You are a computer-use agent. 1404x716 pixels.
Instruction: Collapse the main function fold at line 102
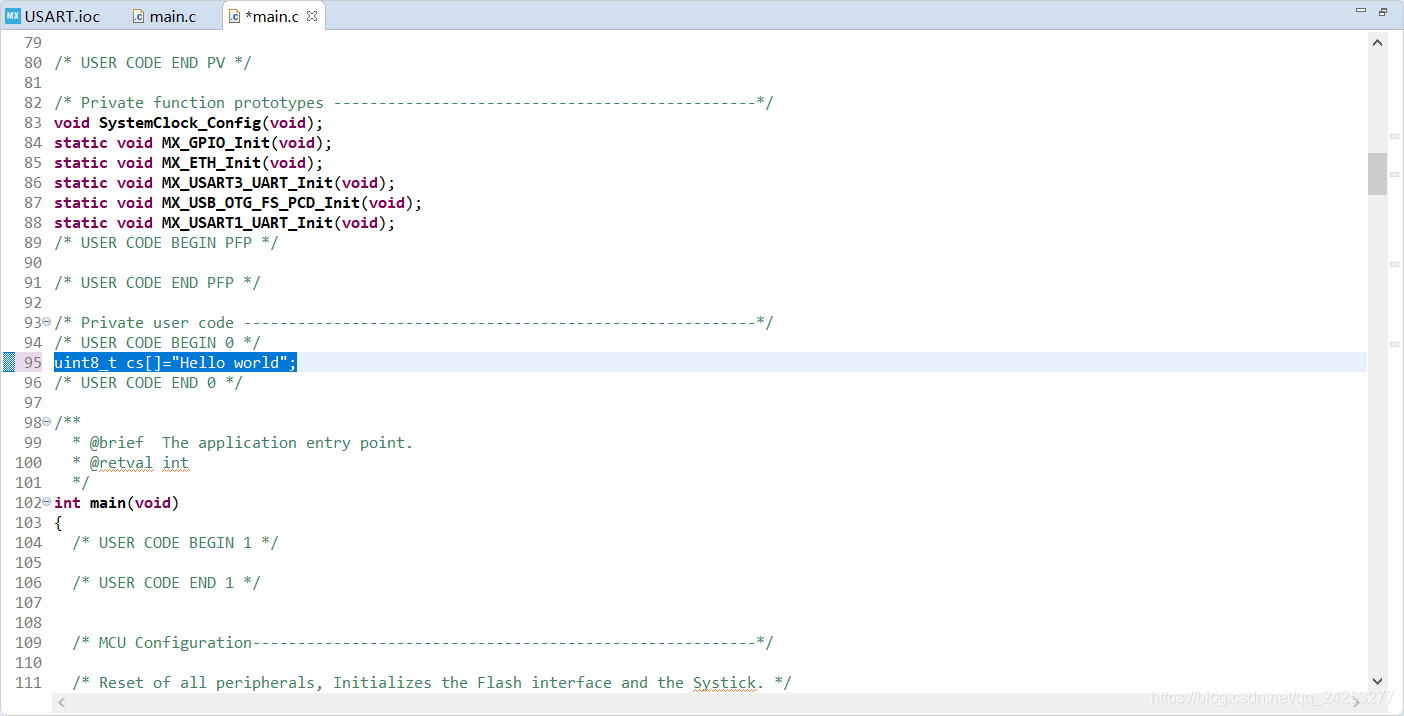(x=47, y=502)
